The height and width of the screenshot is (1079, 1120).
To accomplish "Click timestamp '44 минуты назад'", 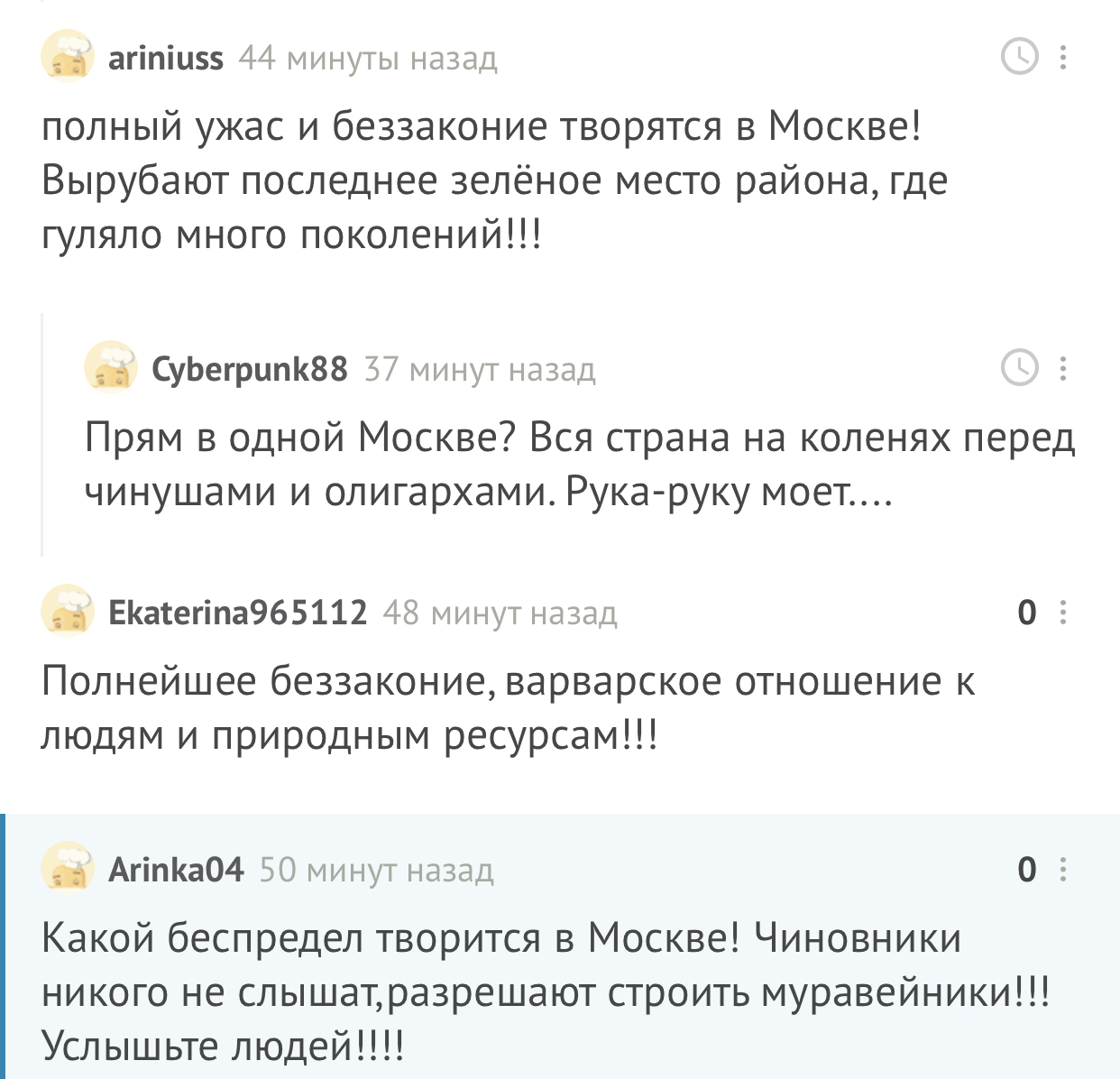I will tap(368, 58).
